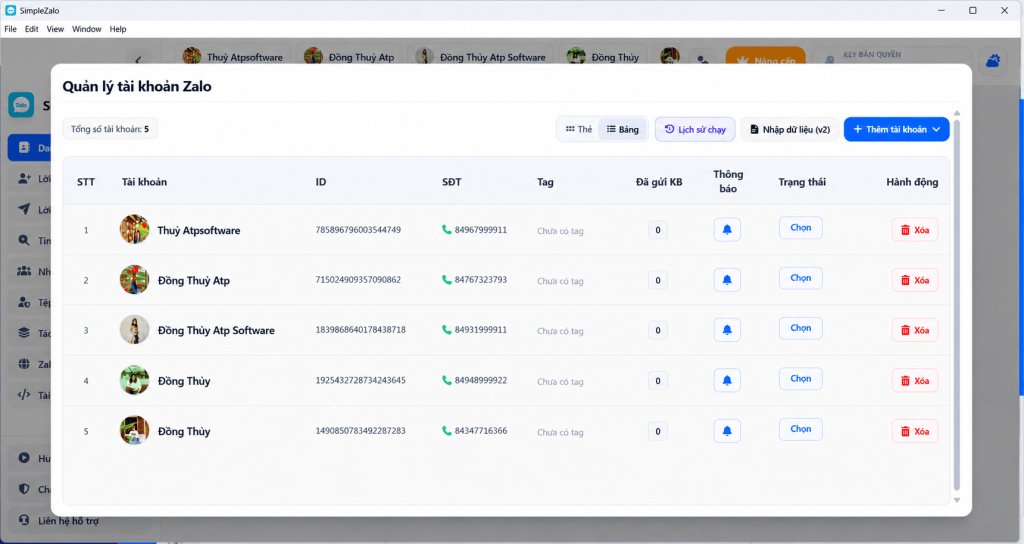
Task: Click Chọn for Thuỳ Atpsoftware
Action: (801, 228)
